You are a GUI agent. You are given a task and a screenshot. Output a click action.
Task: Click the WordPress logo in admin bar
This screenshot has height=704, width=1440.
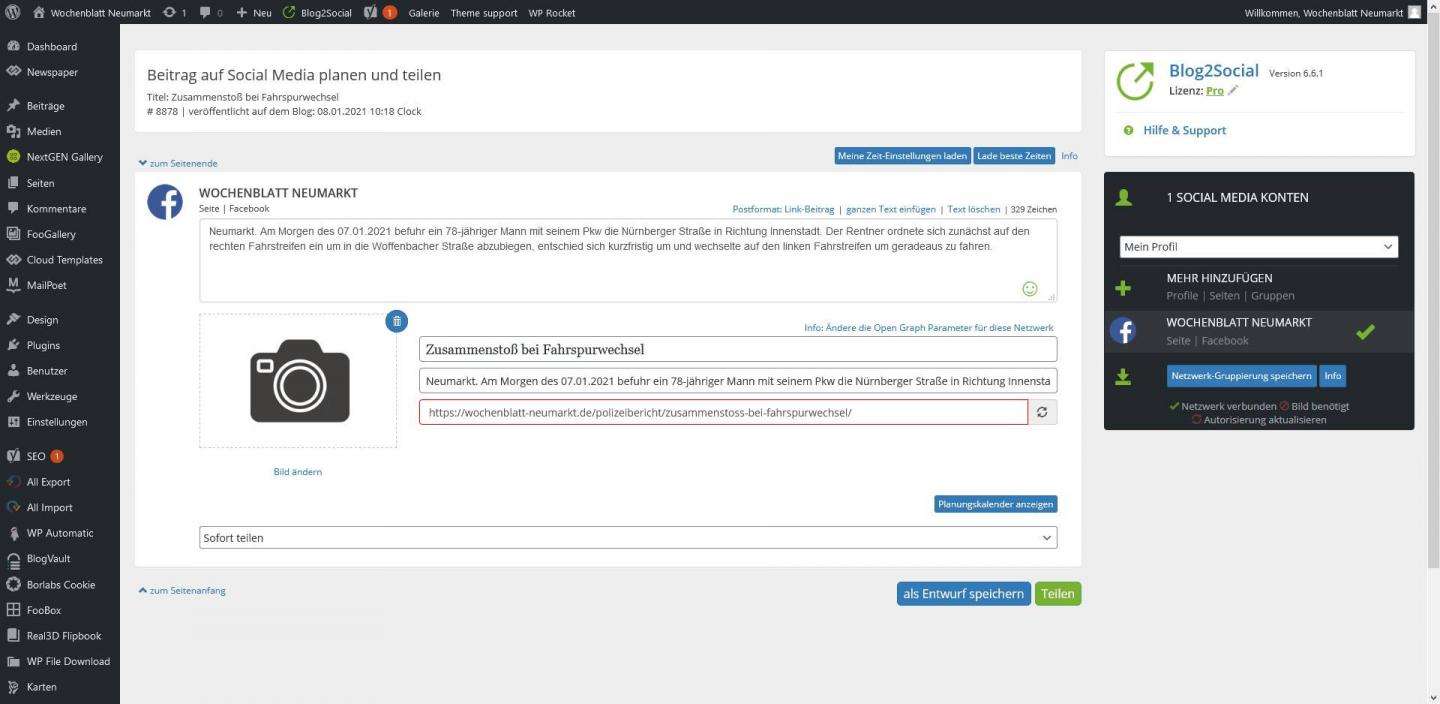pos(13,13)
